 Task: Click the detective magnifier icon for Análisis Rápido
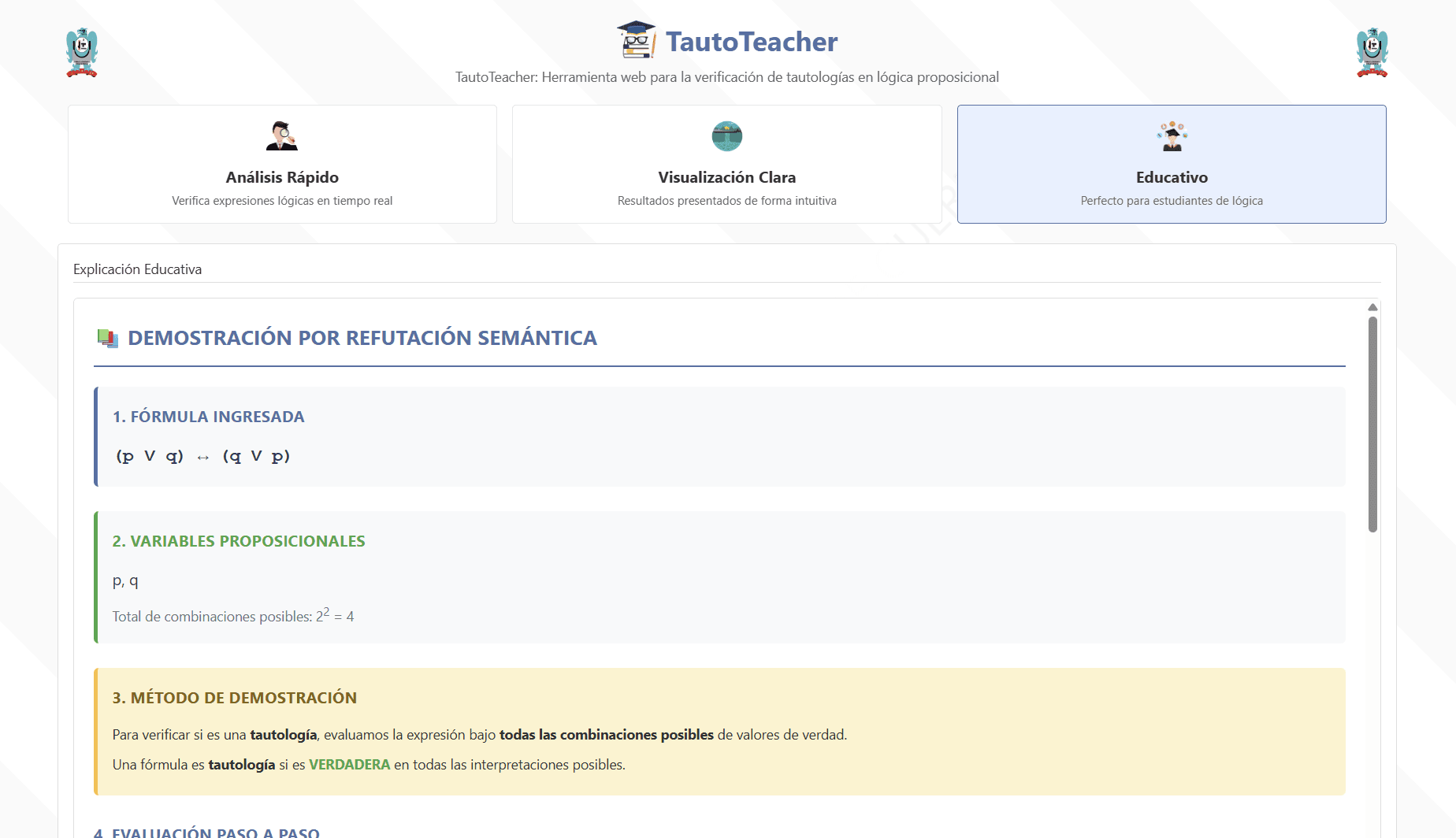(282, 136)
